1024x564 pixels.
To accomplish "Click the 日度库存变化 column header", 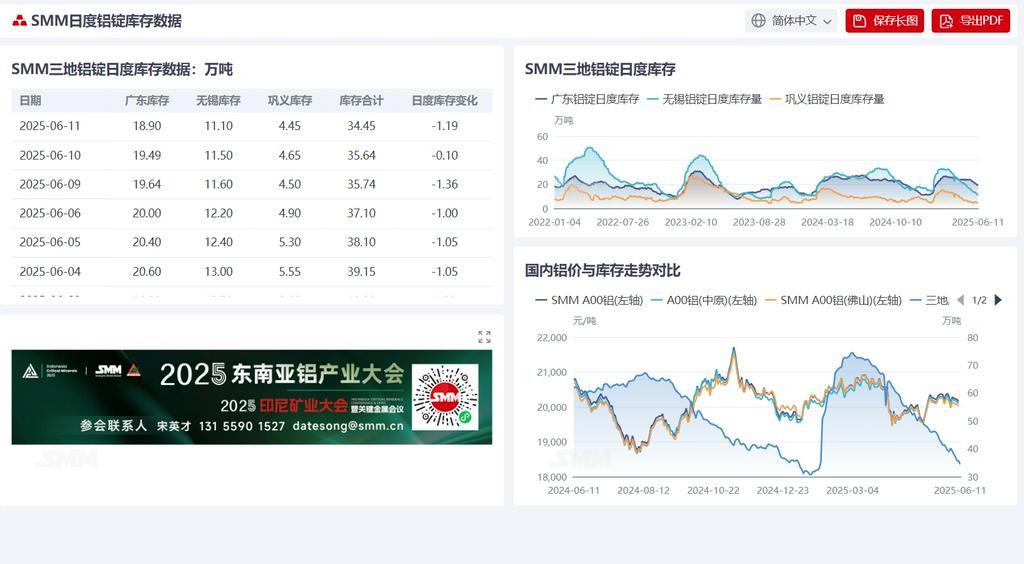I will (x=444, y=101).
